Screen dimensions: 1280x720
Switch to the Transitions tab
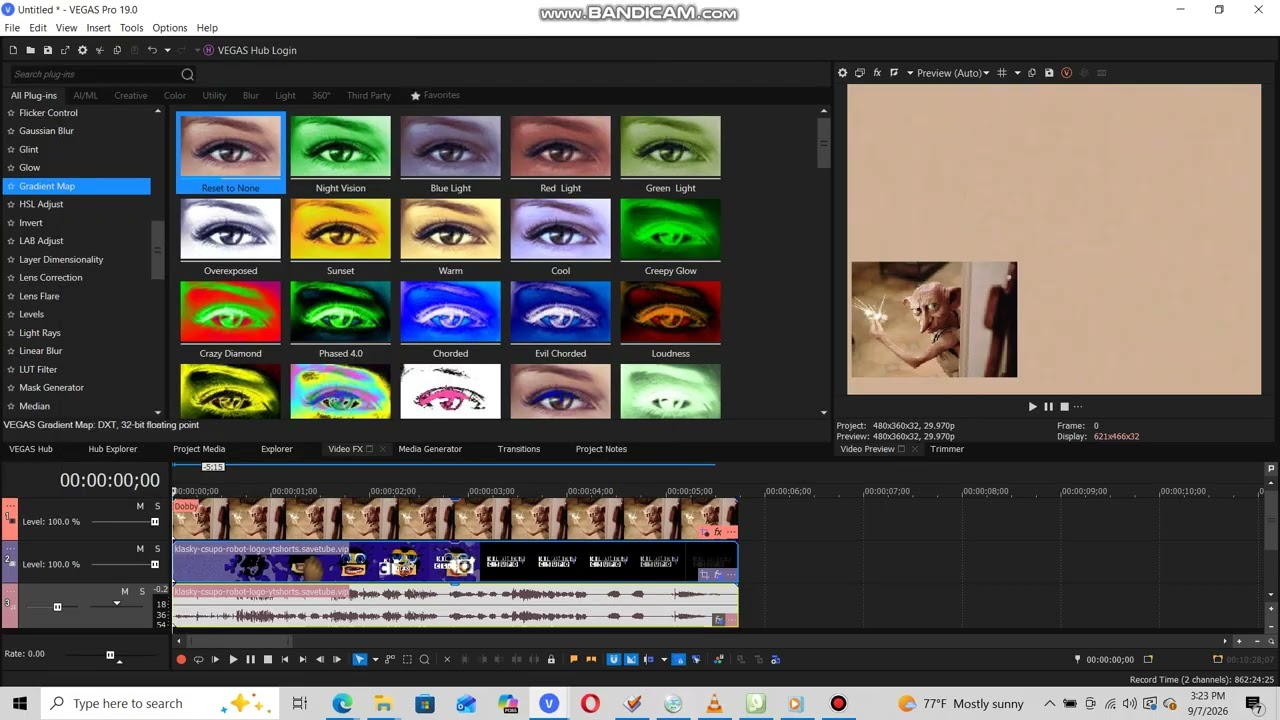[x=518, y=449]
